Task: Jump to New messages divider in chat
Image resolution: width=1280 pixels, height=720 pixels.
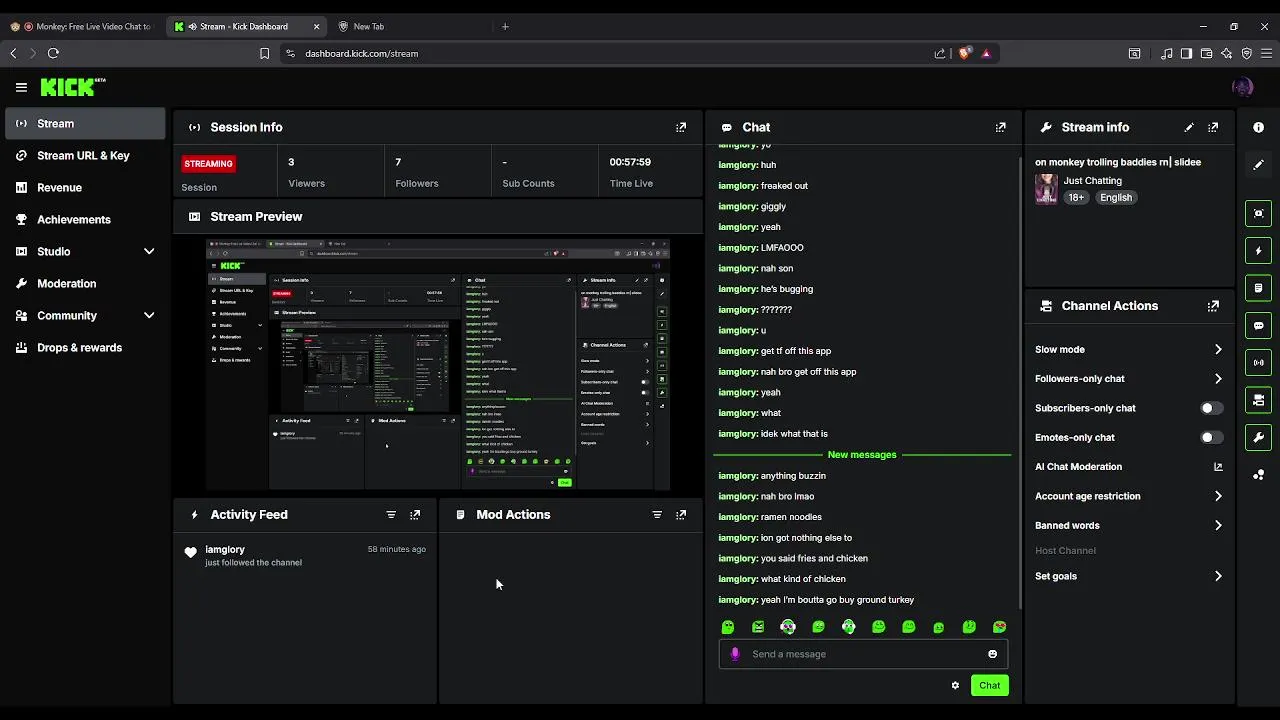Action: tap(862, 455)
